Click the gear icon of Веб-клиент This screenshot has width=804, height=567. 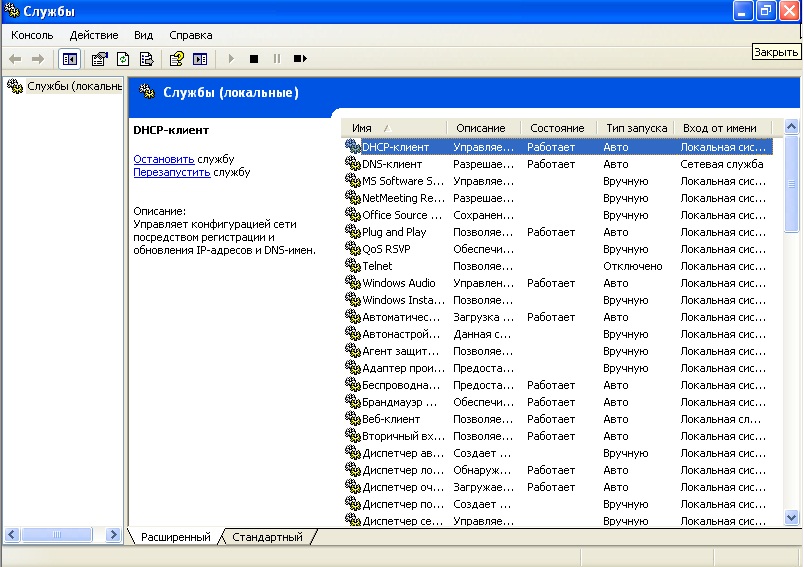353,419
